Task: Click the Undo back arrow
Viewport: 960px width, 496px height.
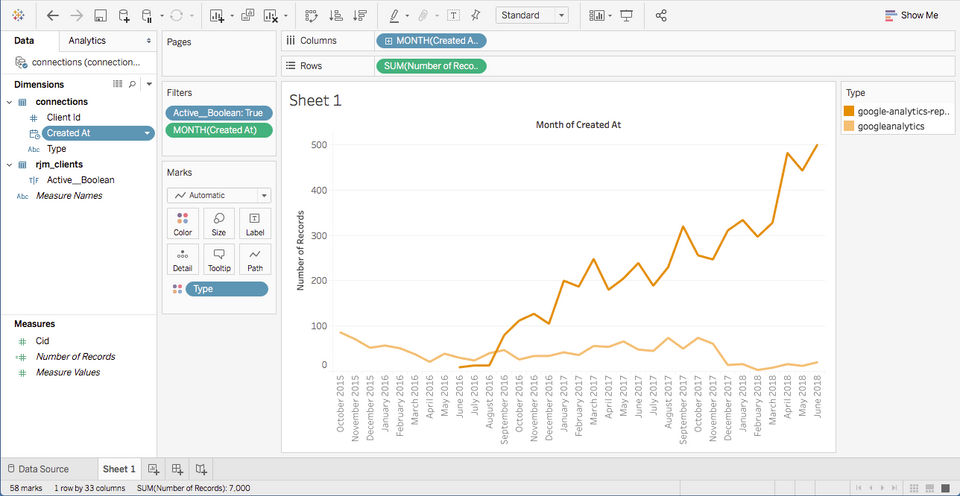Action: [x=52, y=16]
